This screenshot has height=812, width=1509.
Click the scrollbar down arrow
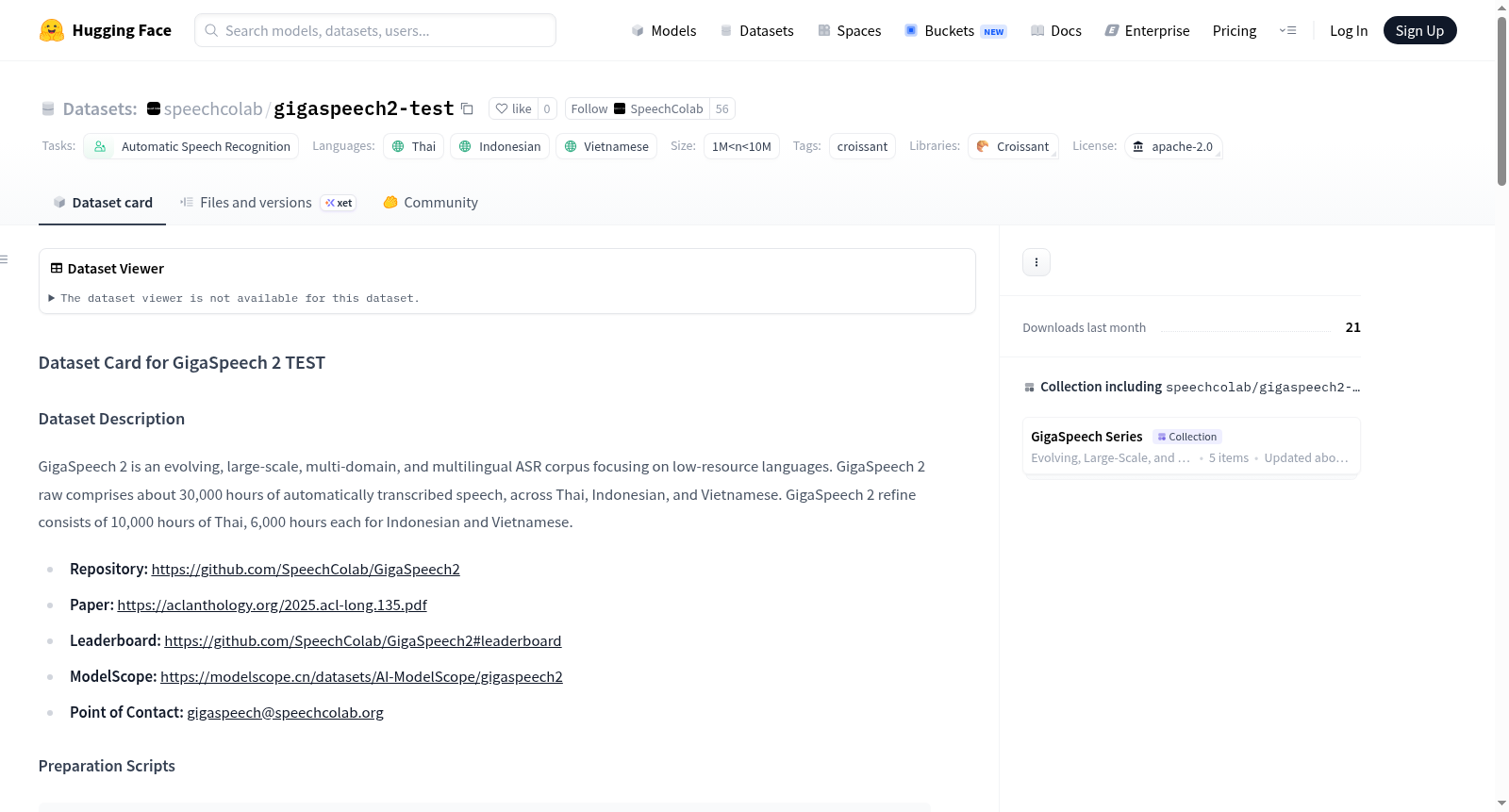[x=1501, y=804]
